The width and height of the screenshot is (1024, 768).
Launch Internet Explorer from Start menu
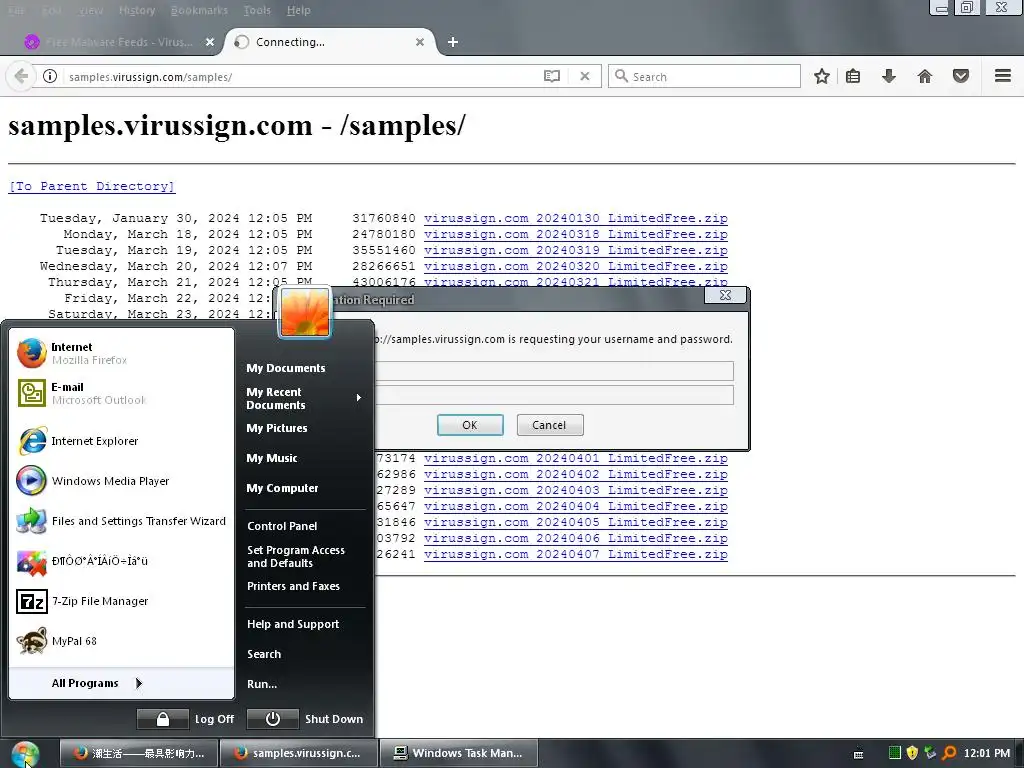click(x=121, y=441)
